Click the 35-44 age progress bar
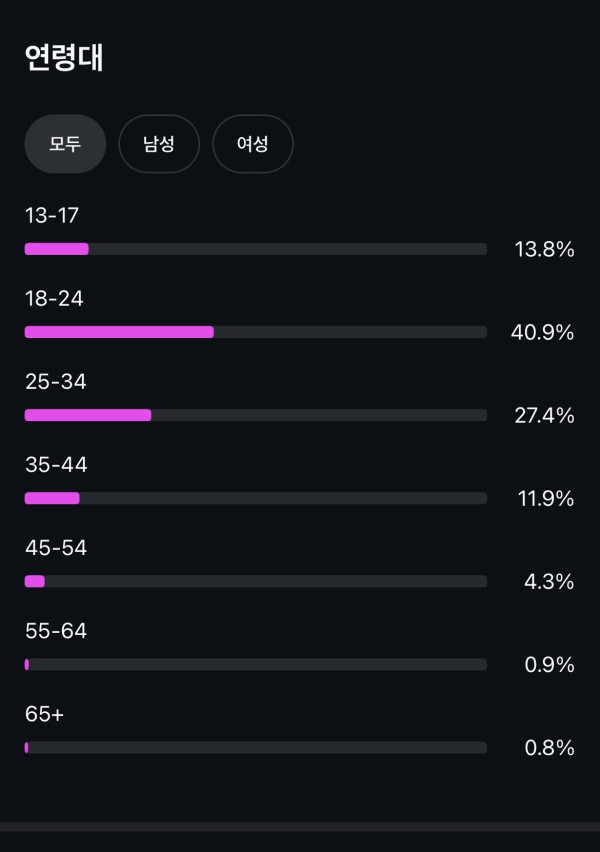 point(256,498)
